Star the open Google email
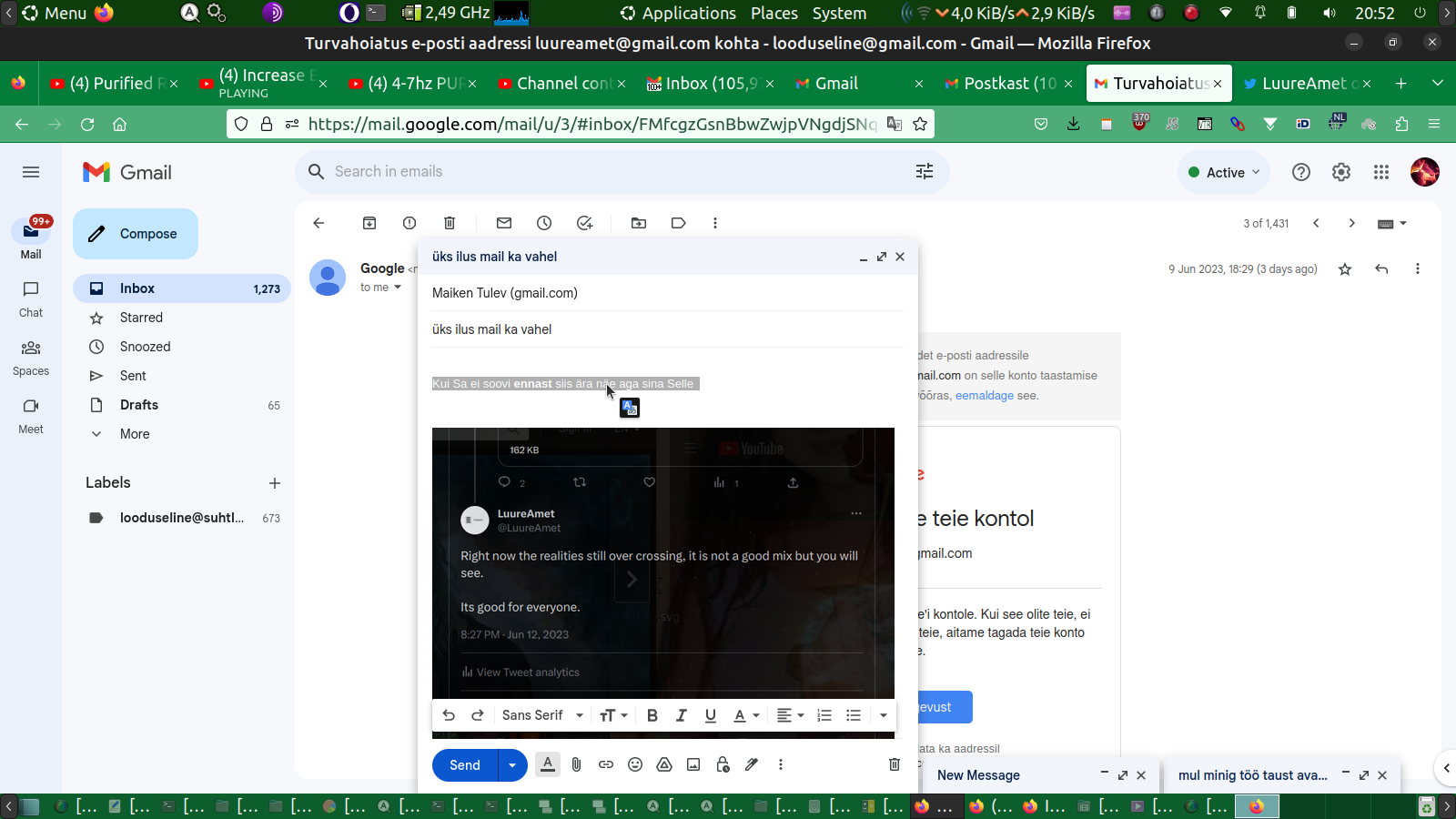The height and width of the screenshot is (819, 1456). [1345, 268]
